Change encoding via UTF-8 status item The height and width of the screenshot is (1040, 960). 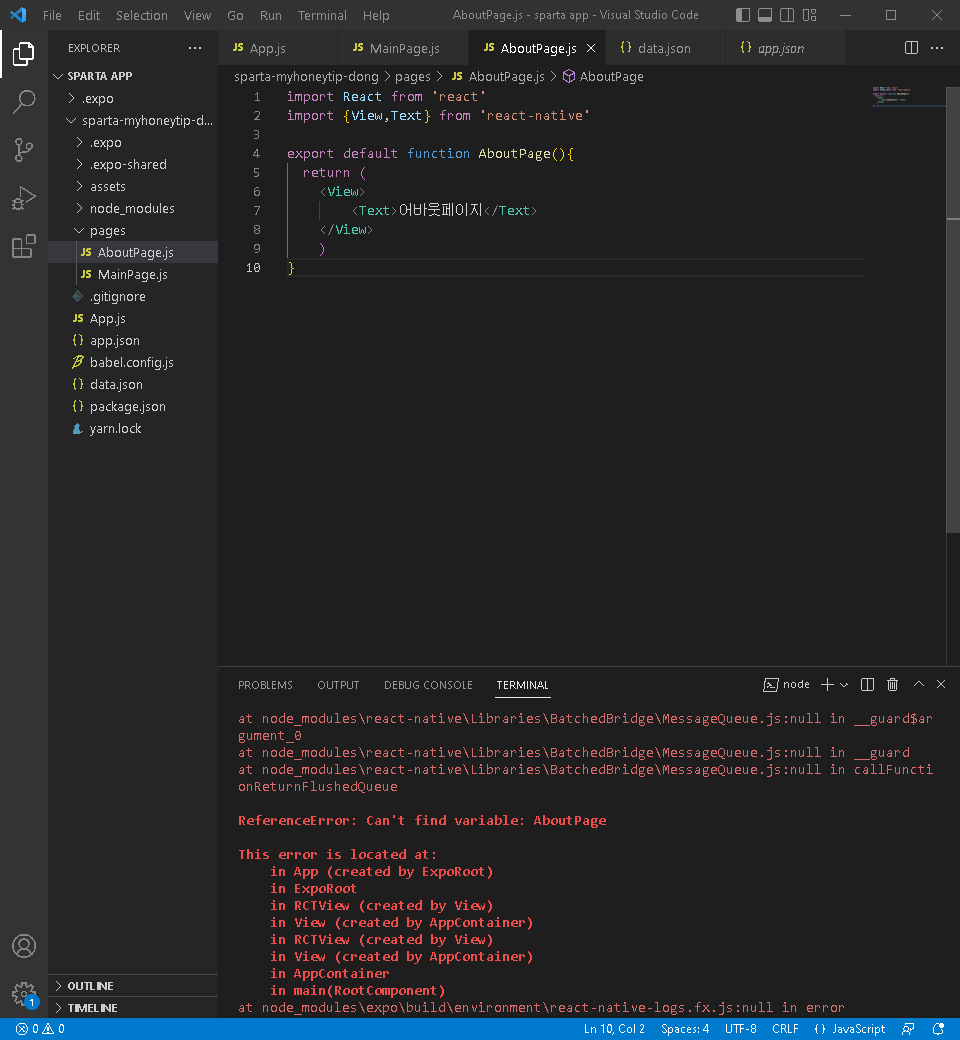[740, 1029]
